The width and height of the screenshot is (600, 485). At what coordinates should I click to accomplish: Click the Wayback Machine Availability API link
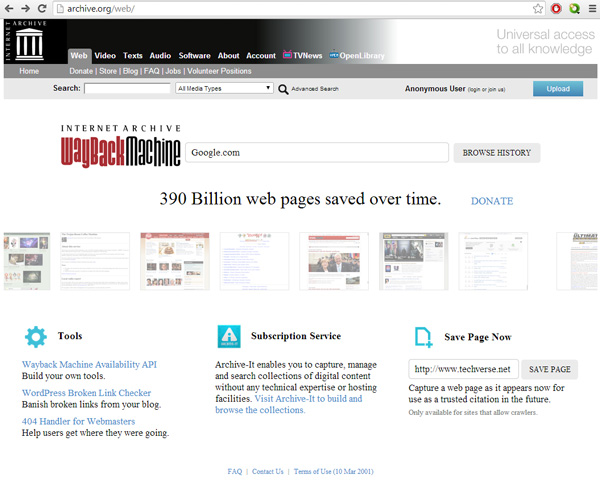(x=90, y=364)
